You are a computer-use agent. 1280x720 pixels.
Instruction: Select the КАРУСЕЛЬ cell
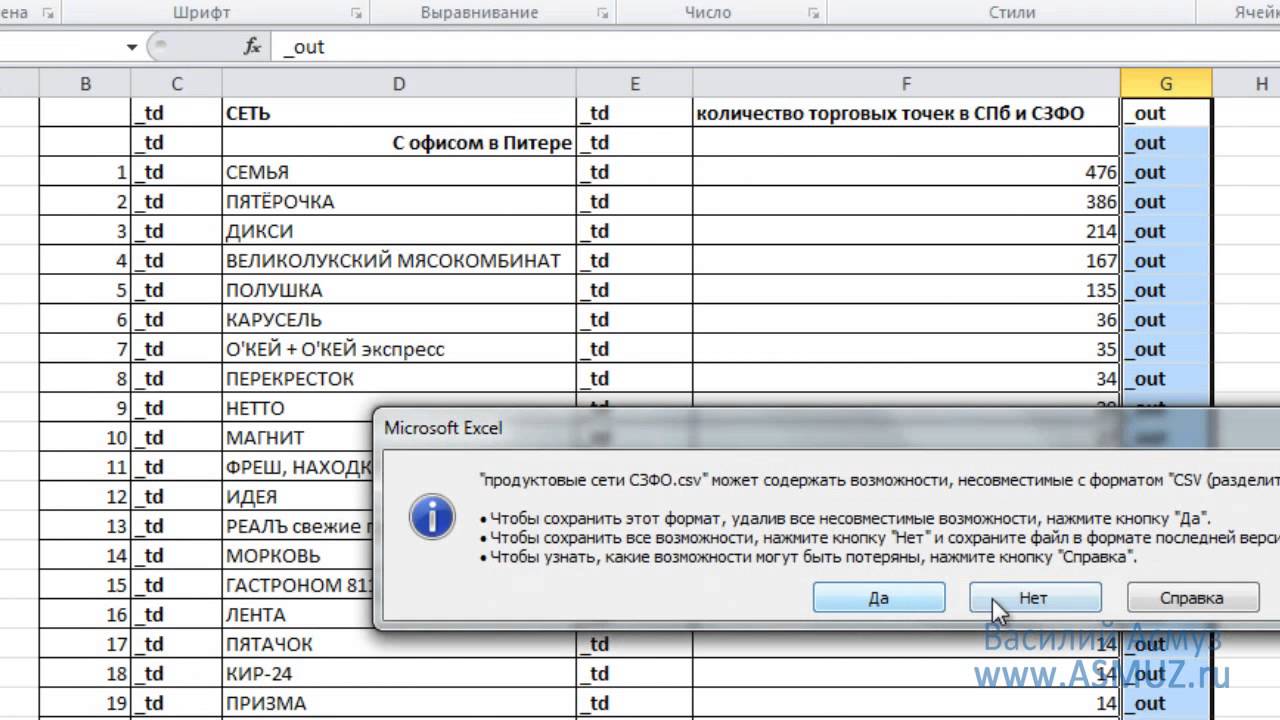(399, 320)
